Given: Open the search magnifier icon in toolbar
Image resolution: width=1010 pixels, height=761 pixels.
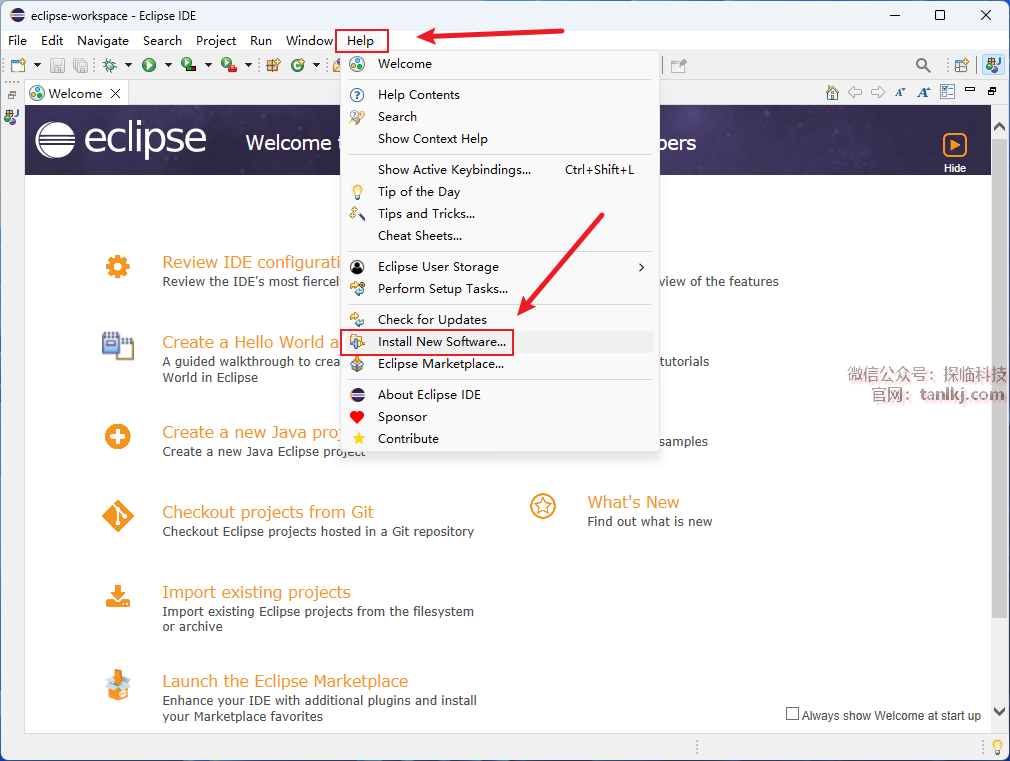Looking at the screenshot, I should pos(923,65).
